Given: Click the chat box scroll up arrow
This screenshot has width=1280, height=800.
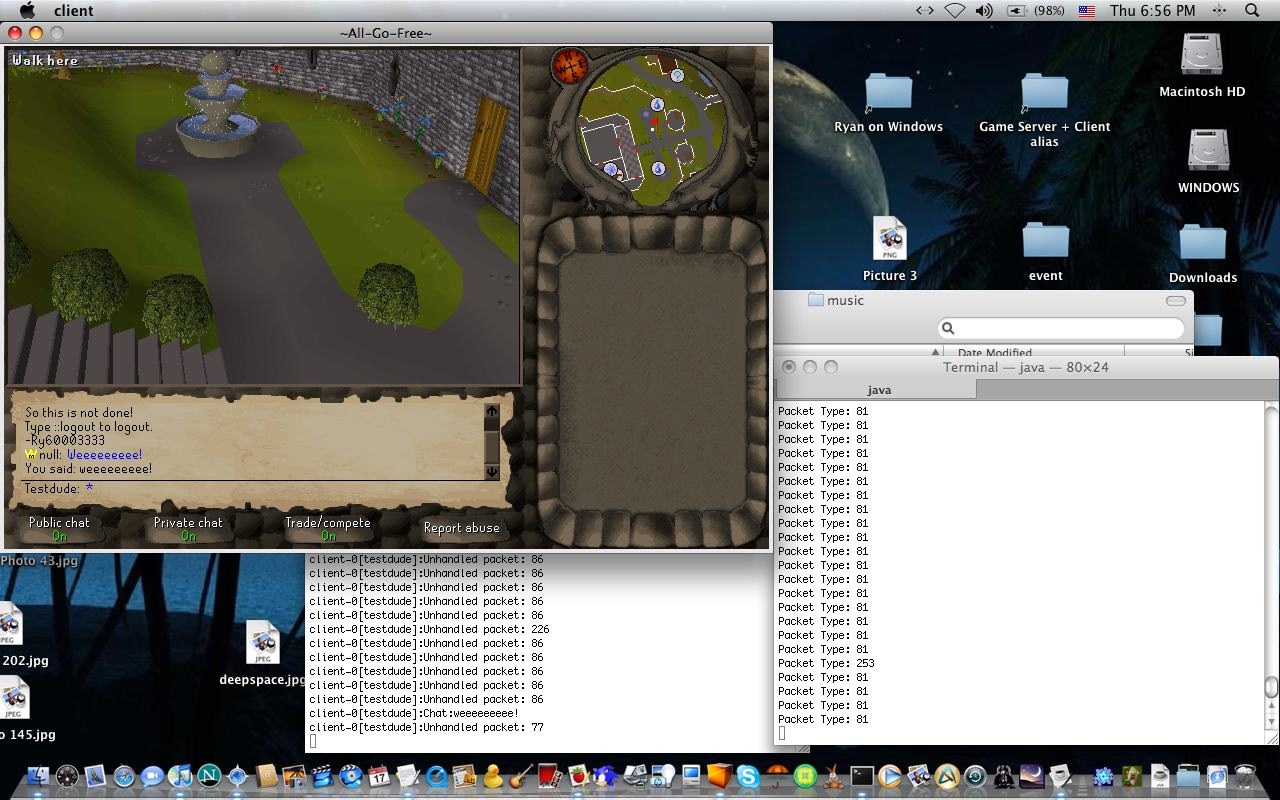Looking at the screenshot, I should tap(491, 410).
